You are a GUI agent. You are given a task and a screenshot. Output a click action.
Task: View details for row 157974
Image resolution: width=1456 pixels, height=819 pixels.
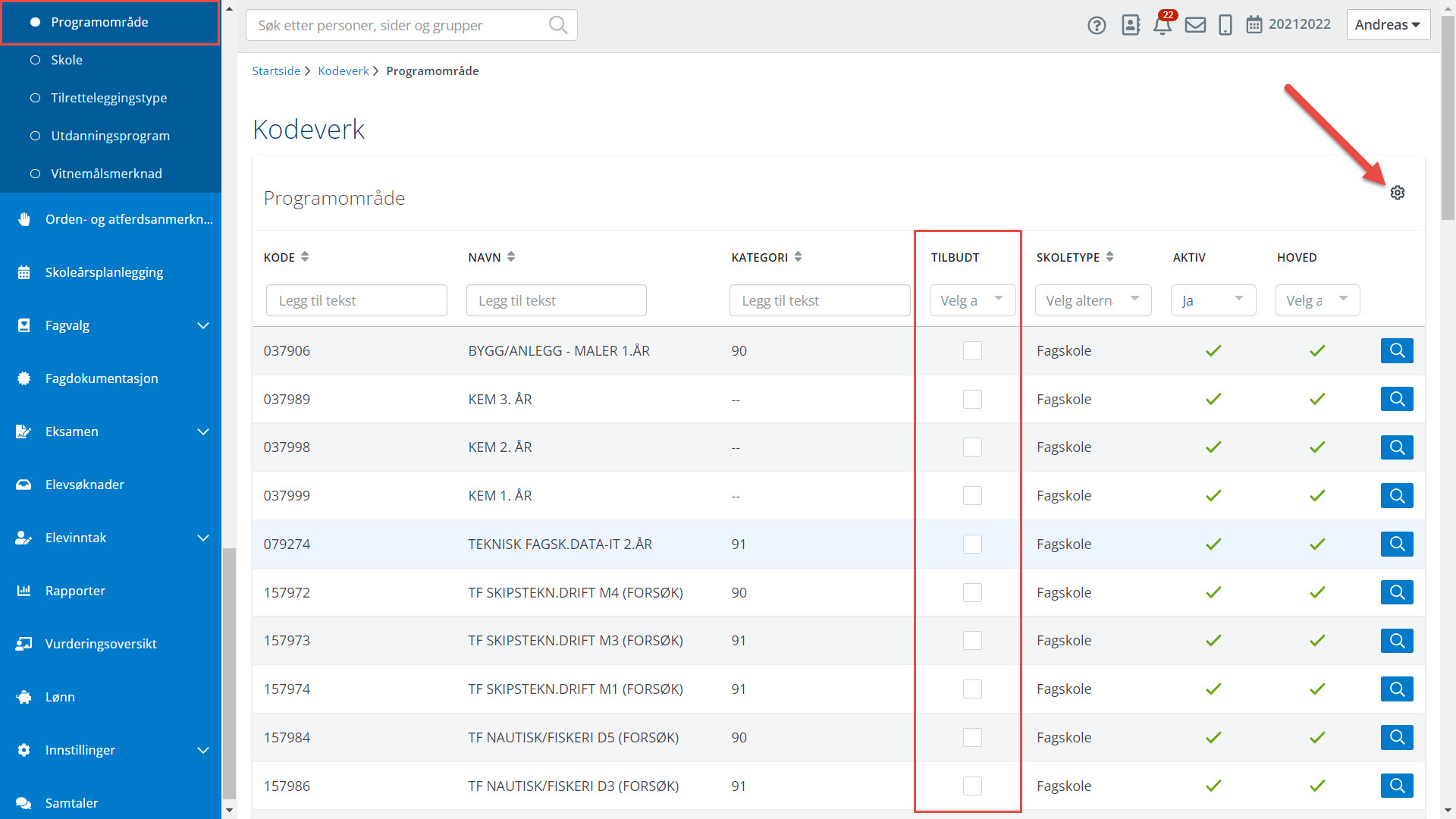[1397, 689]
